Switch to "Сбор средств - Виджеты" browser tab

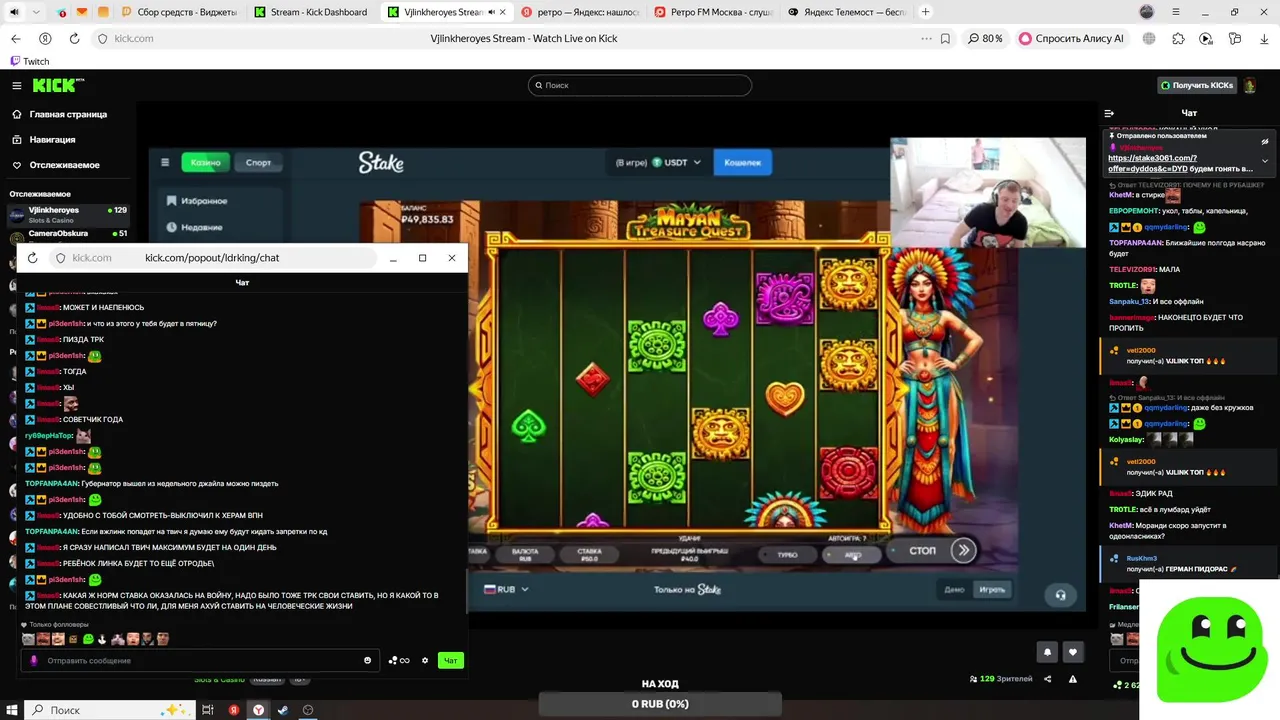(178, 12)
